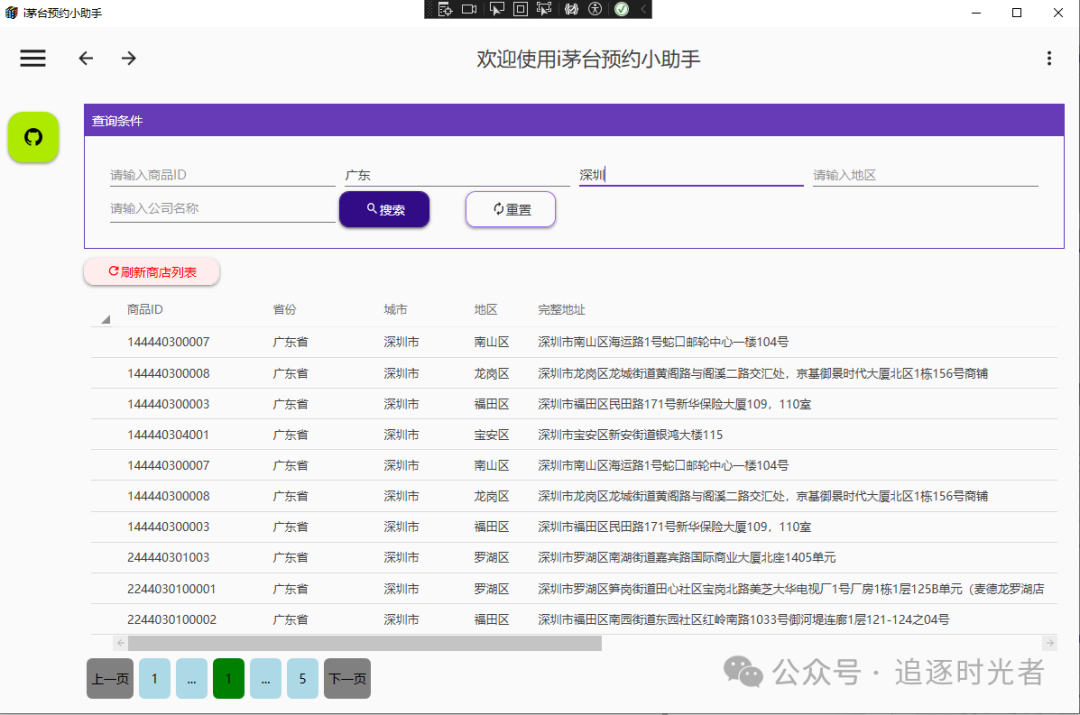This screenshot has height=715, width=1080.
Task: Click the green checkmark icon in the top toolbar
Action: (x=621, y=9)
